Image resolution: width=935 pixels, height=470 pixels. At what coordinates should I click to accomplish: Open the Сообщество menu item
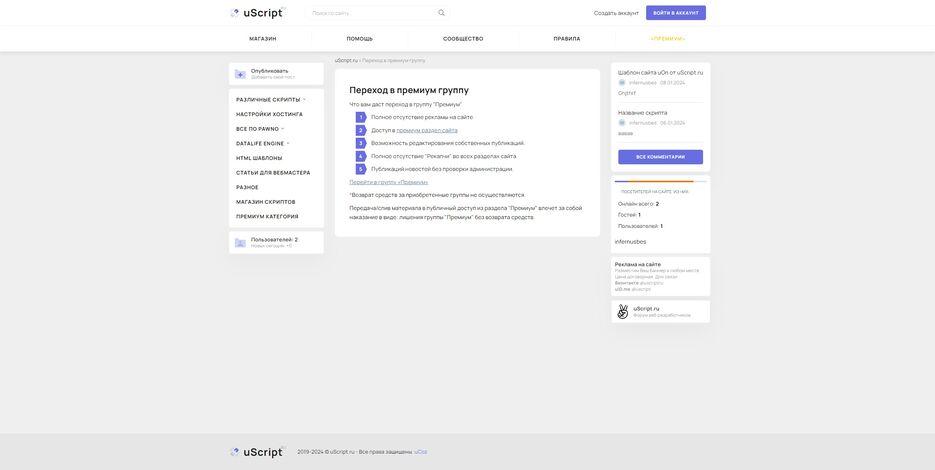tap(463, 39)
